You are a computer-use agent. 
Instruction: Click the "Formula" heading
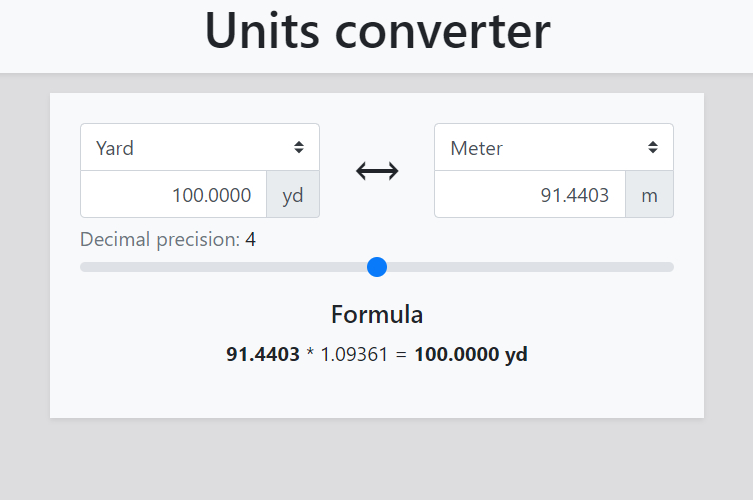(x=377, y=315)
